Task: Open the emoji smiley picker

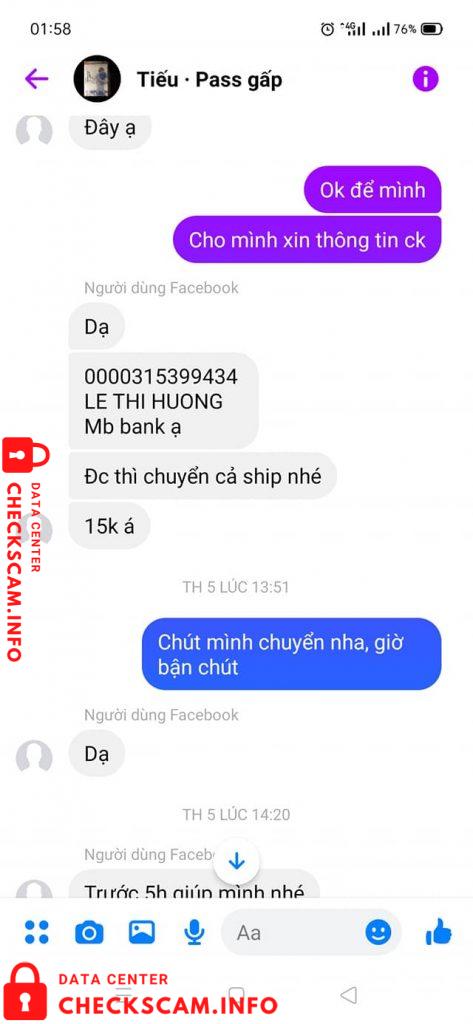Action: [x=378, y=932]
